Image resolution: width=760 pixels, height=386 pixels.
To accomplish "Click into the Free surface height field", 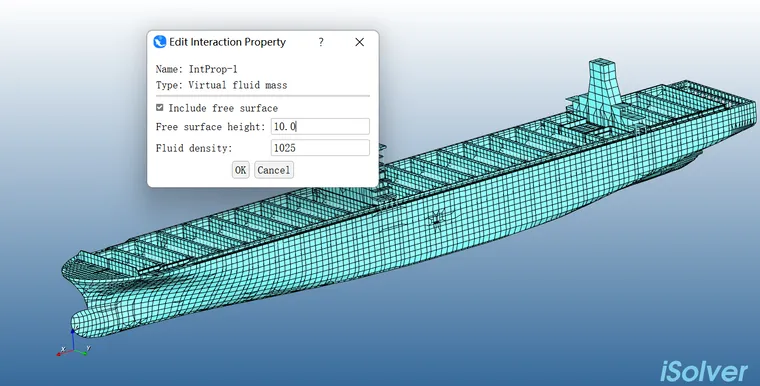I will coord(320,127).
